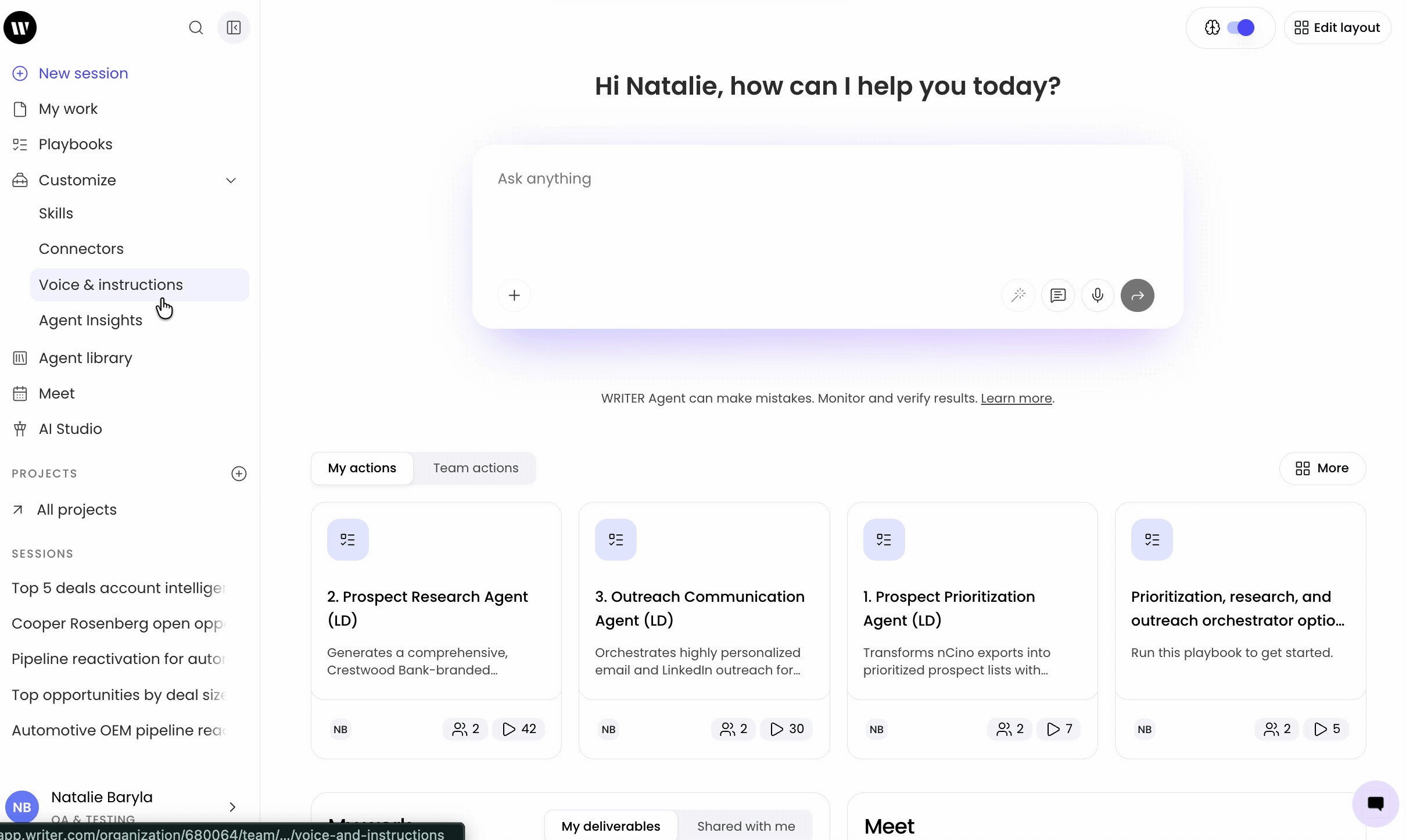The height and width of the screenshot is (840, 1406).
Task: Click NB owner avatar on Prospect Research card
Action: pyautogui.click(x=340, y=729)
